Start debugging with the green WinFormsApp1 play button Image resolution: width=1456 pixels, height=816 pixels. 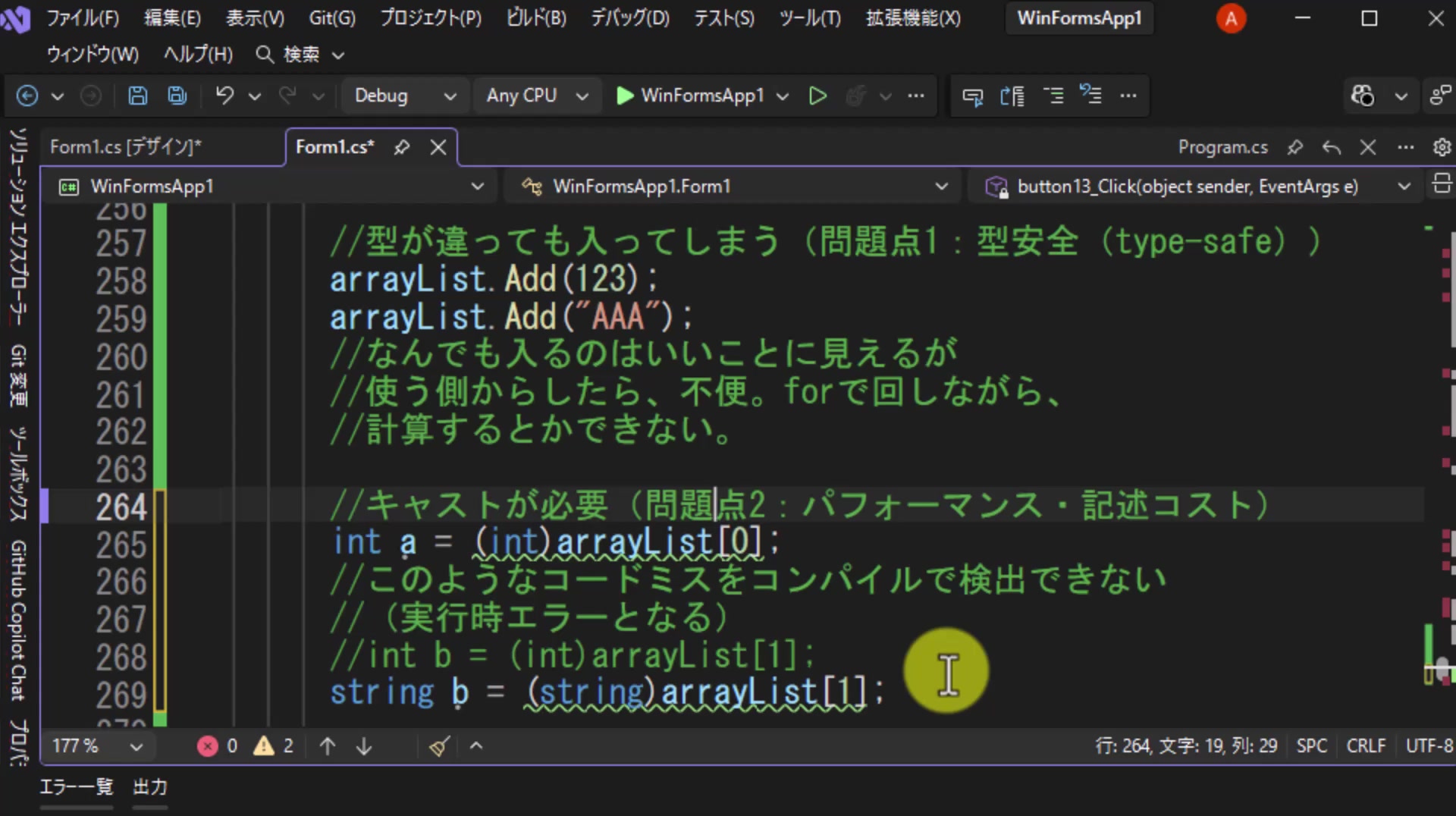(691, 96)
